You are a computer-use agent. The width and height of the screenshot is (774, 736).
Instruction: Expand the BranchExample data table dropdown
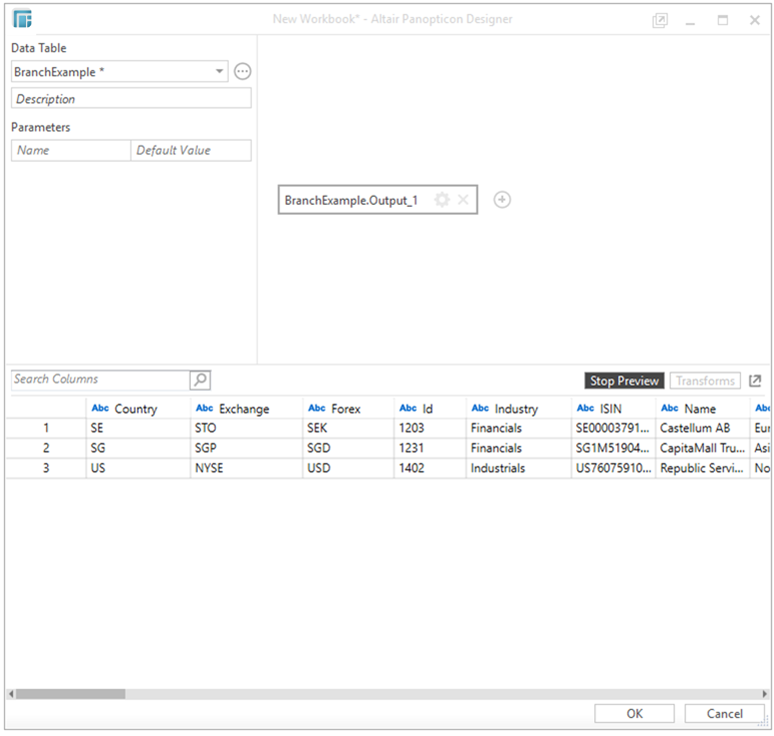(220, 72)
